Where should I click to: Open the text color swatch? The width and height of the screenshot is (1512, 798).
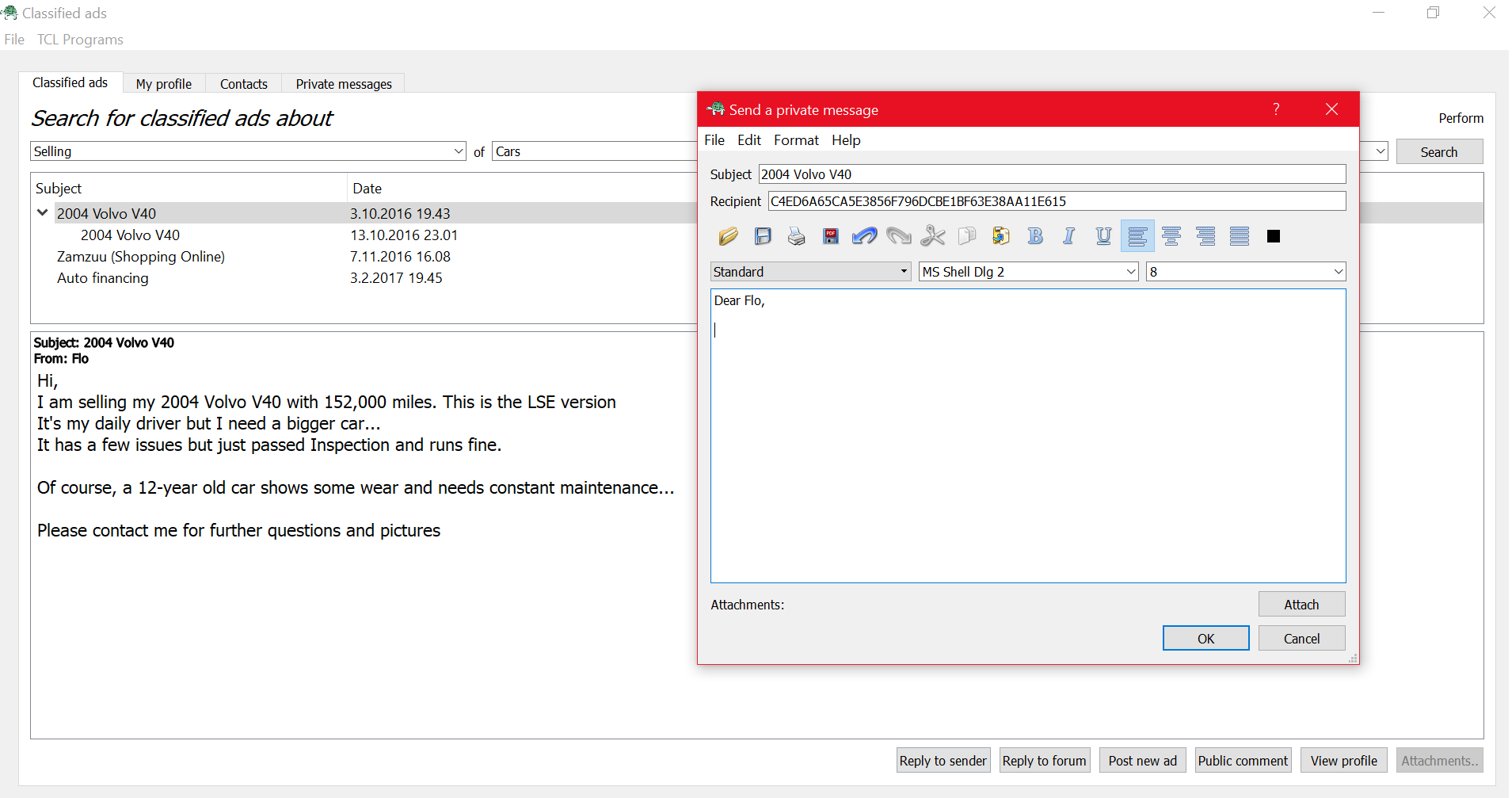pos(1274,236)
